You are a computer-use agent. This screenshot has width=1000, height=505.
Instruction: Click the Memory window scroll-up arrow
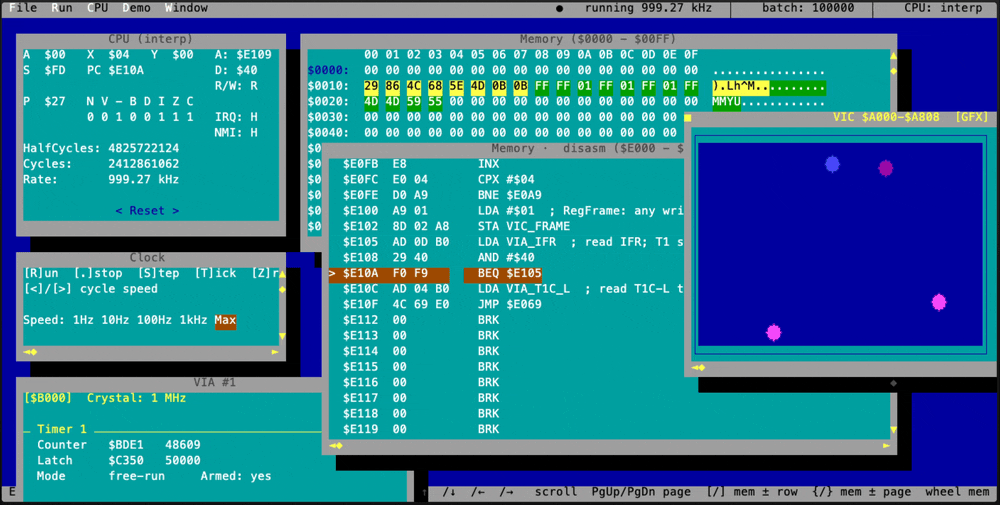(893, 55)
